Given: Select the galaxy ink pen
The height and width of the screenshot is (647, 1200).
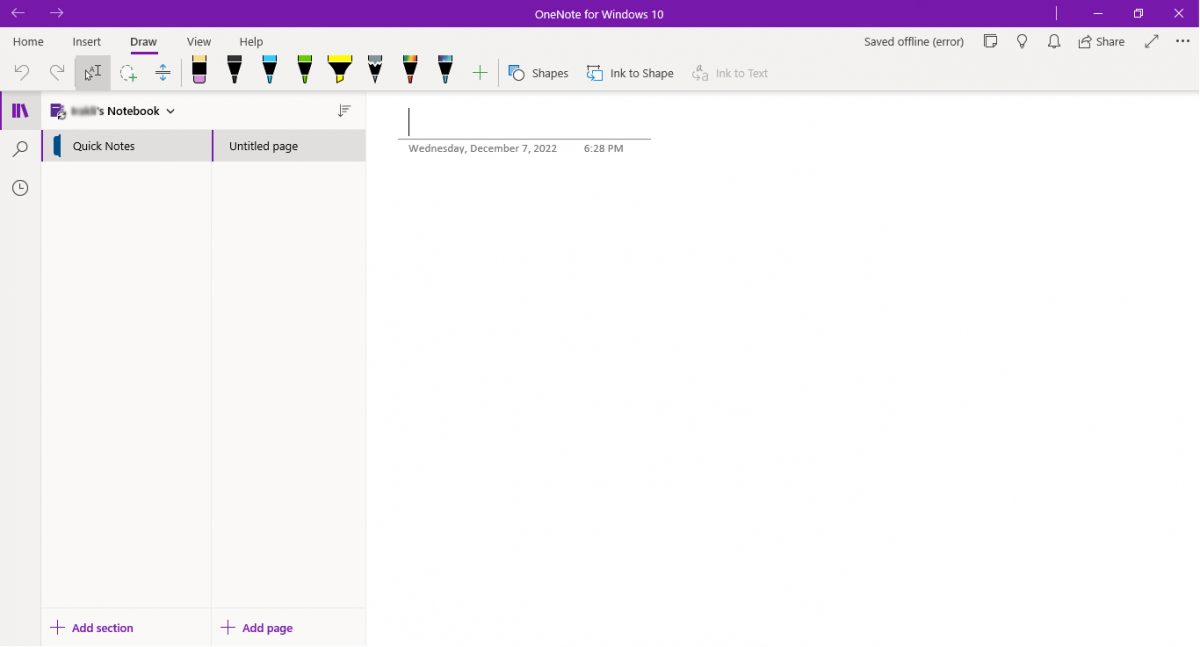Looking at the screenshot, I should (x=445, y=70).
